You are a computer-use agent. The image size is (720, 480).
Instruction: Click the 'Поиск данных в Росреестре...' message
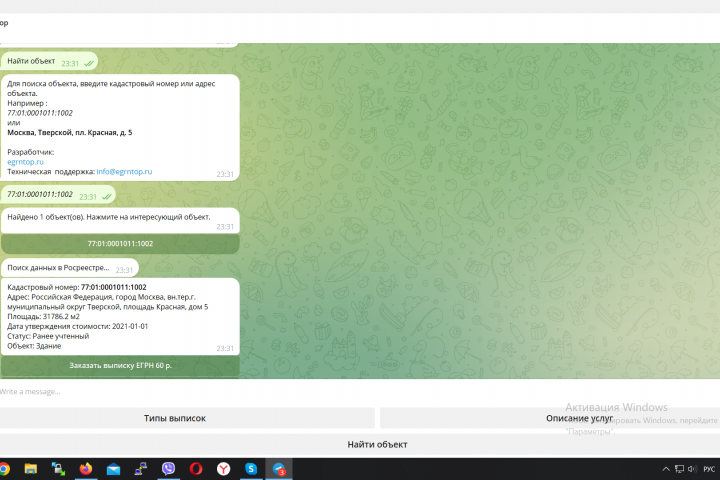(x=69, y=268)
